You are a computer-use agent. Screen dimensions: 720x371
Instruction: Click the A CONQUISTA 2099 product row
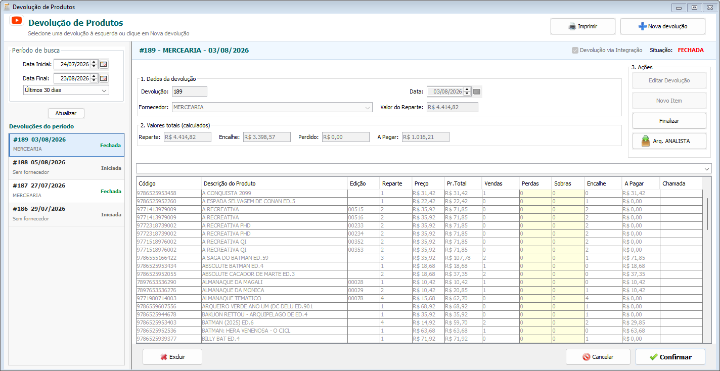[x=419, y=193]
